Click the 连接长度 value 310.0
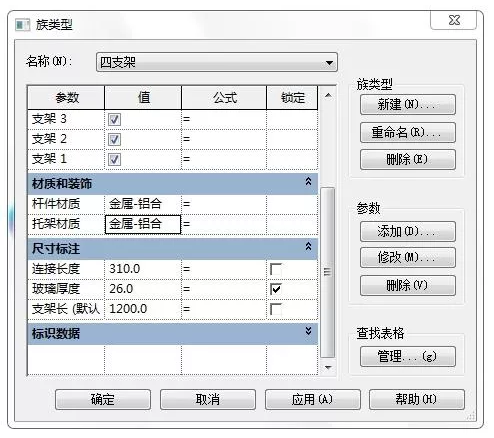The height and width of the screenshot is (438, 494). [x=143, y=269]
